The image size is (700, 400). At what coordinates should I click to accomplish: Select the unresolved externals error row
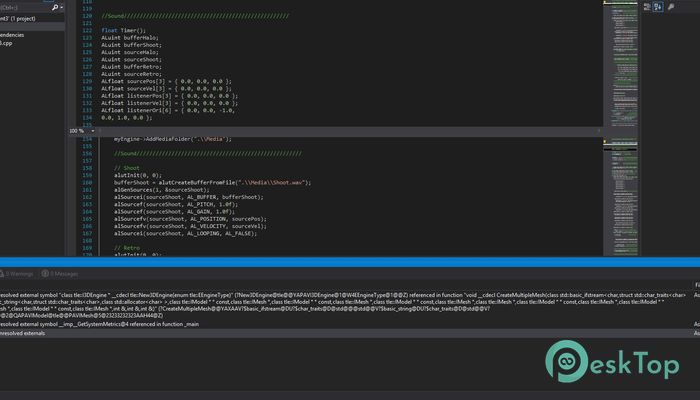(x=350, y=333)
